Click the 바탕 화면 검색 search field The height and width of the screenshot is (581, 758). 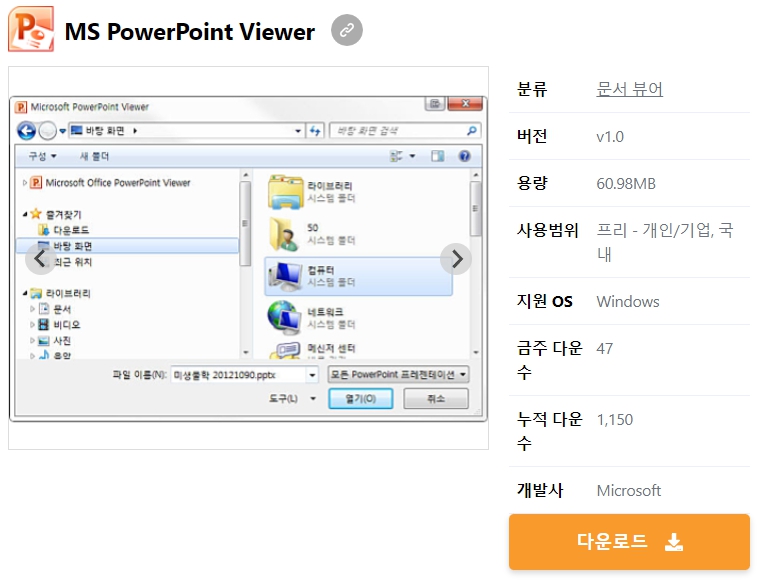(x=405, y=131)
